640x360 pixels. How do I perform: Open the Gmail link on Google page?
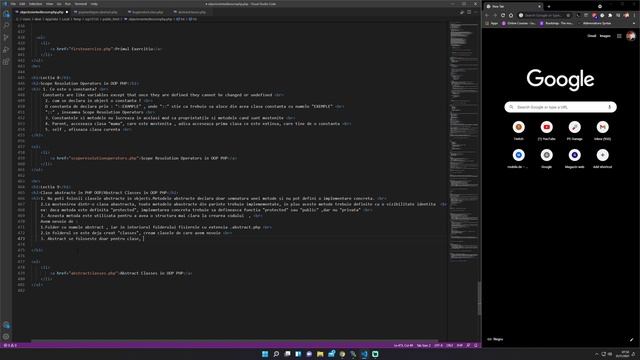(591, 36)
